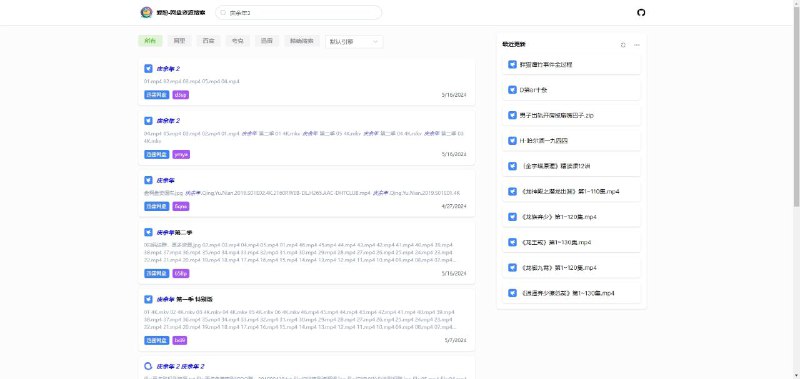Viewport: 800px width, 379px height.
Task: Click the icon beside 《龙王殿》第1~130集.mp4
Action: tap(512, 242)
